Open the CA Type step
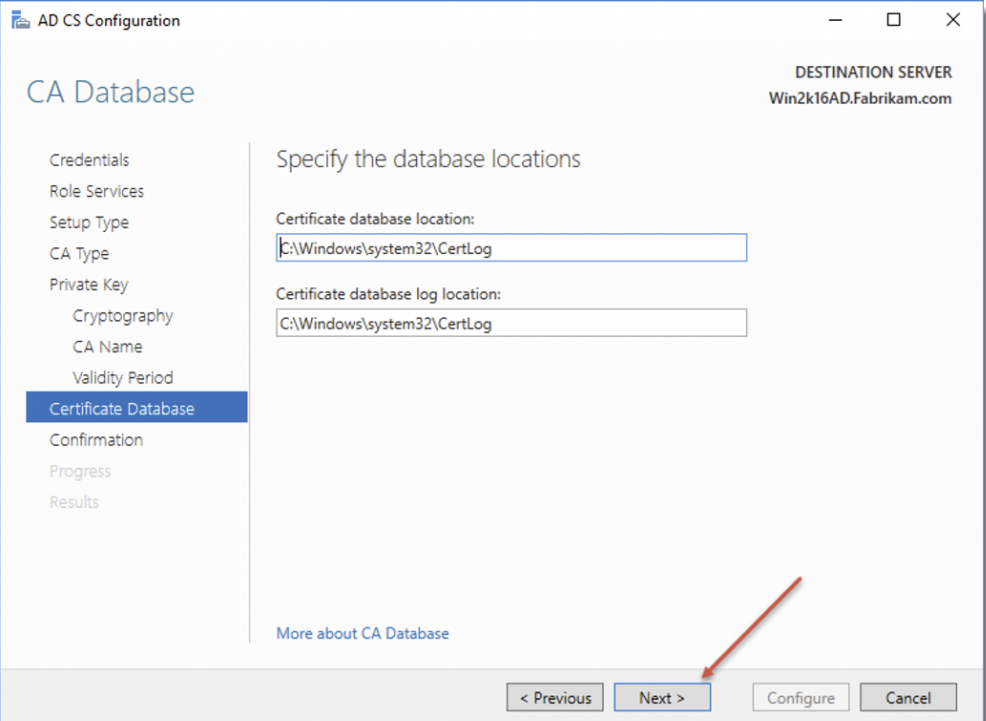The width and height of the screenshot is (986, 721). coord(79,253)
